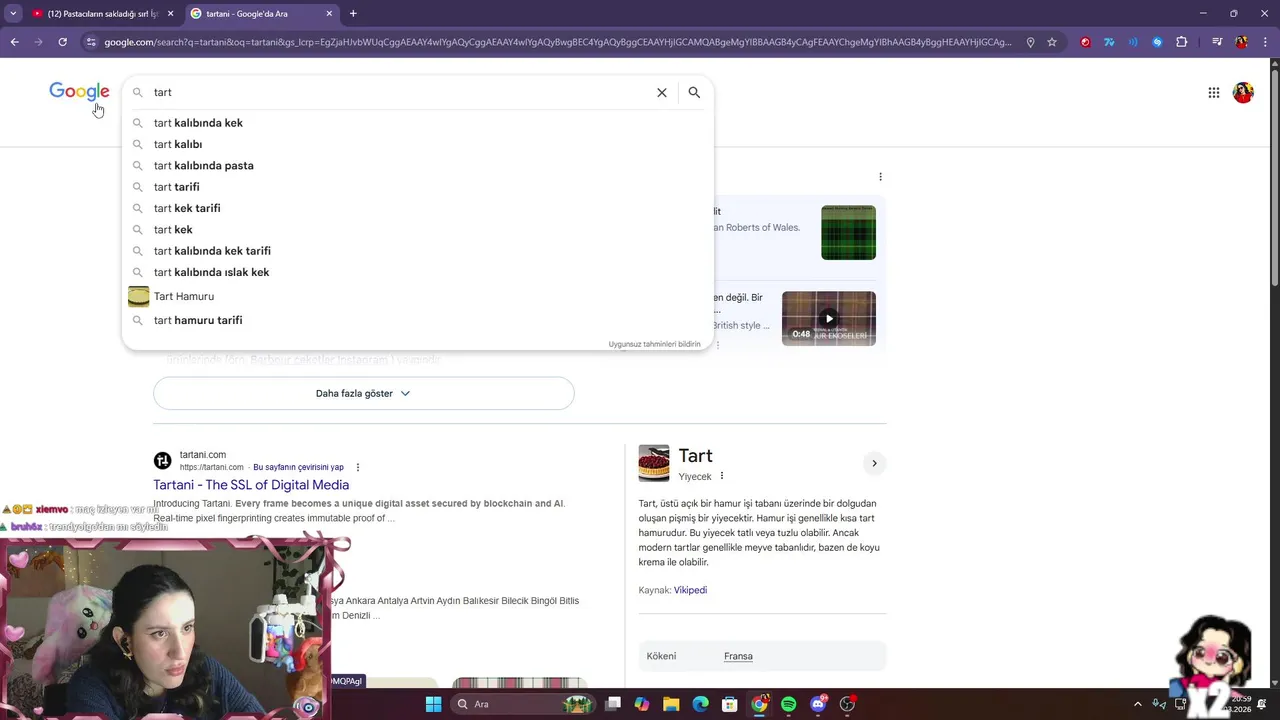The image size is (1280, 720).
Task: Open the blue sound waves extension
Action: 1133,42
